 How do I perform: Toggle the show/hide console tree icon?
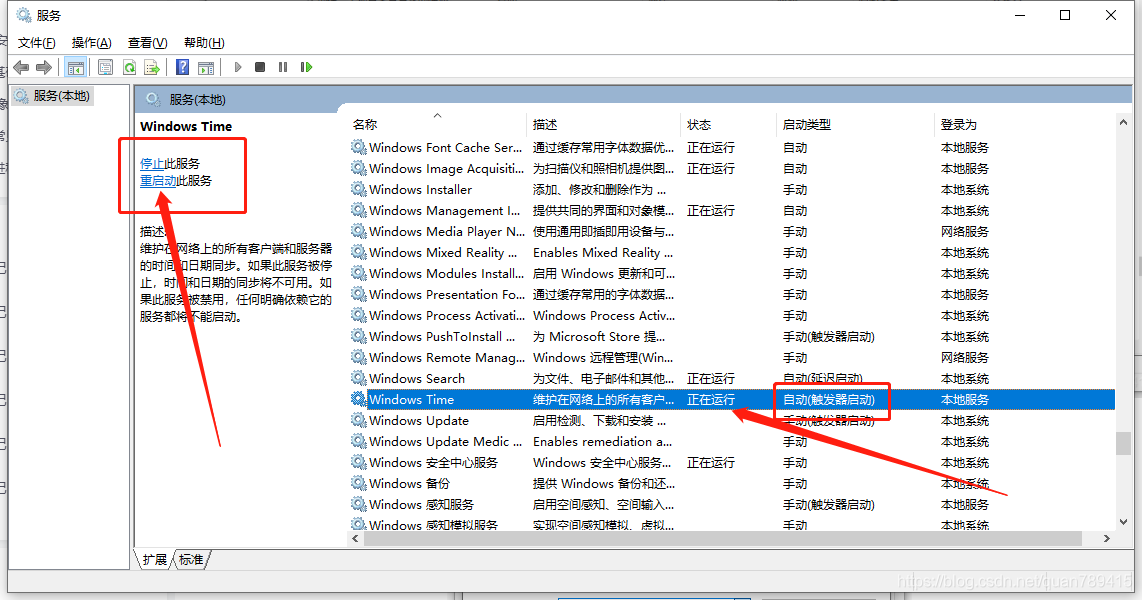[x=75, y=68]
